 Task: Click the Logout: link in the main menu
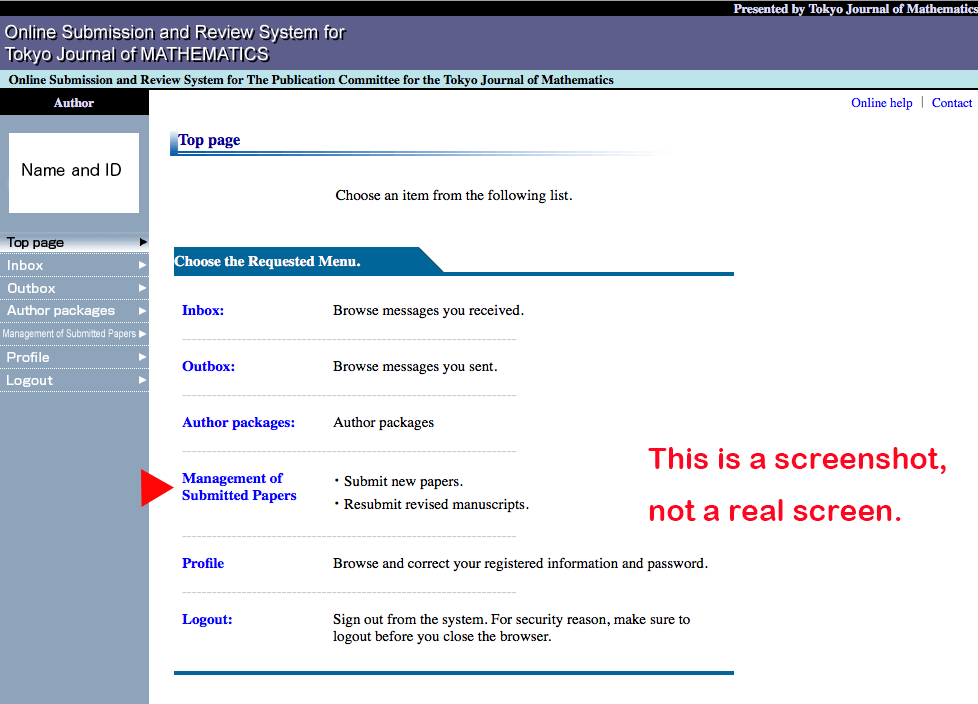coord(207,620)
